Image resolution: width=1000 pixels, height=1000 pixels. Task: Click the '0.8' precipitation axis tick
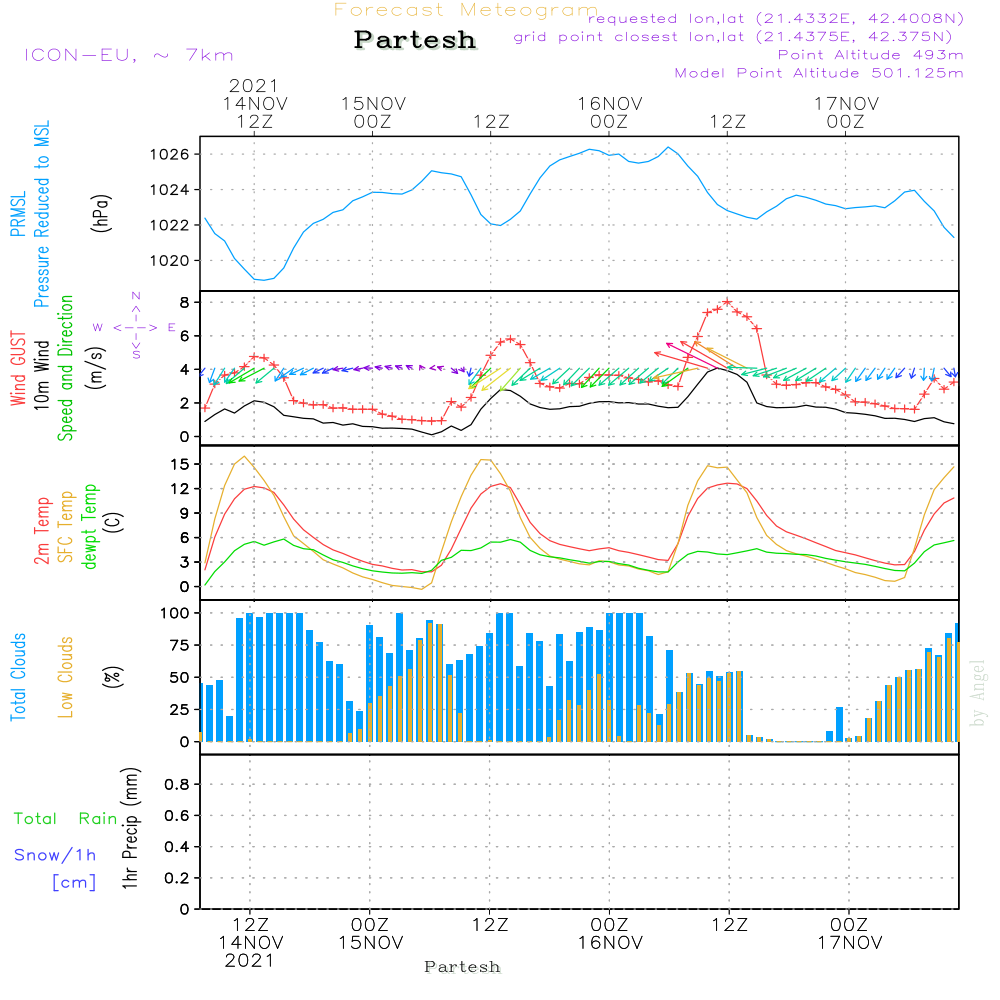(x=177, y=784)
